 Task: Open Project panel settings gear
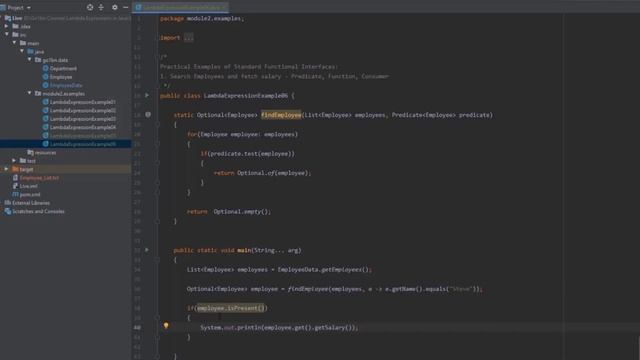click(115, 7)
